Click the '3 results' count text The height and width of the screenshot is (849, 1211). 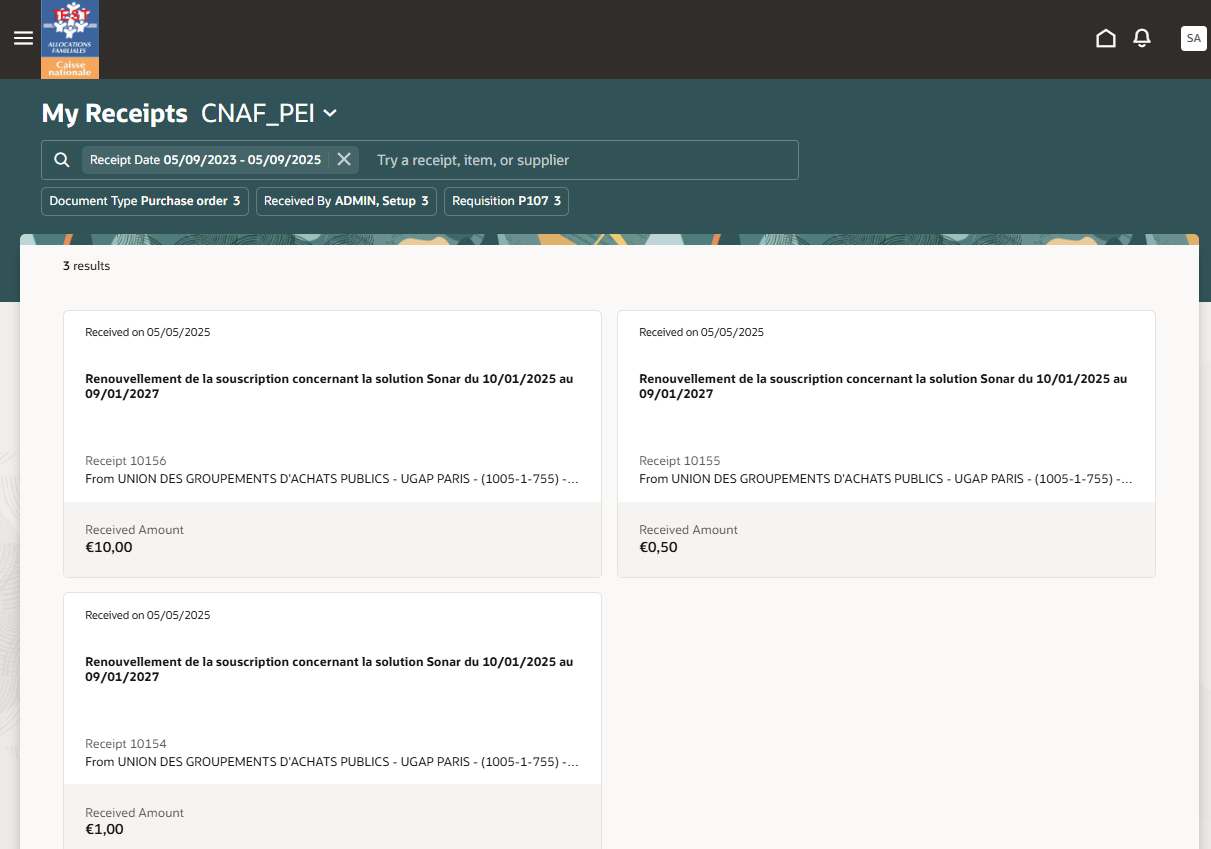(x=86, y=266)
